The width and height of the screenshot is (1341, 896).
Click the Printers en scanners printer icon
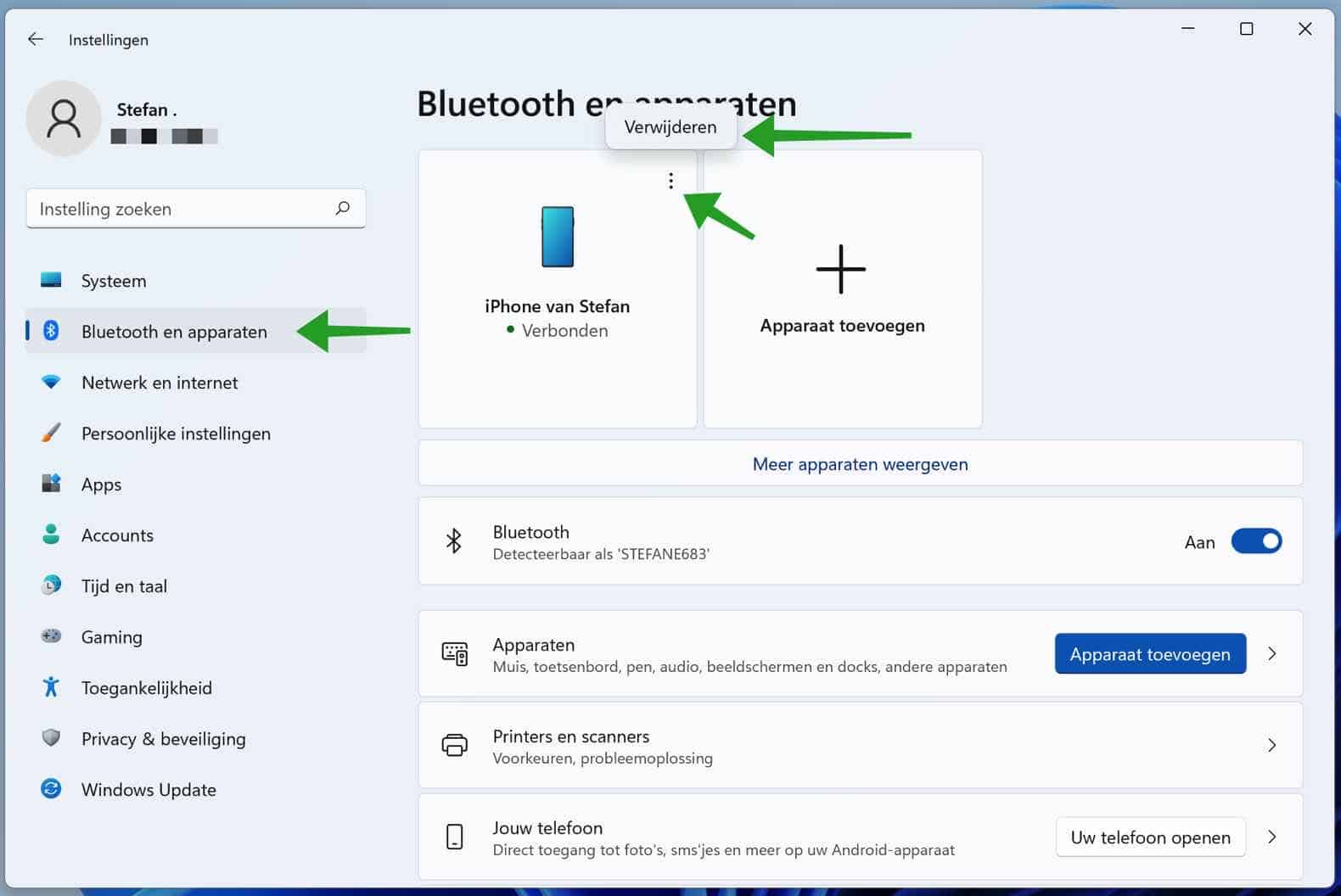[454, 745]
